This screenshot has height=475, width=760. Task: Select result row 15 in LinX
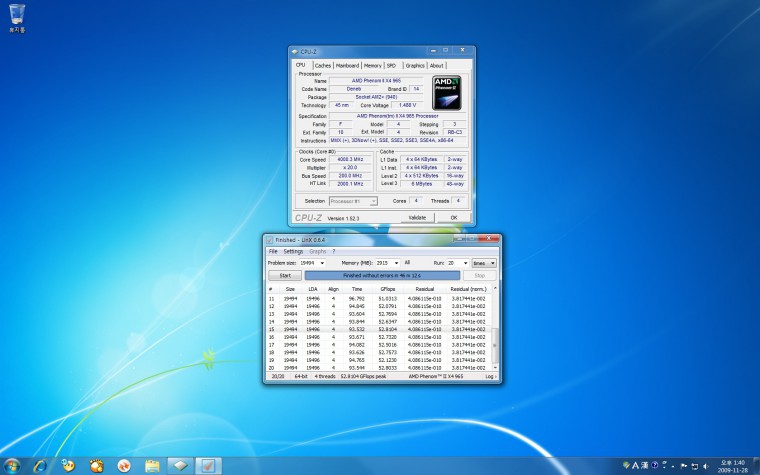click(379, 329)
